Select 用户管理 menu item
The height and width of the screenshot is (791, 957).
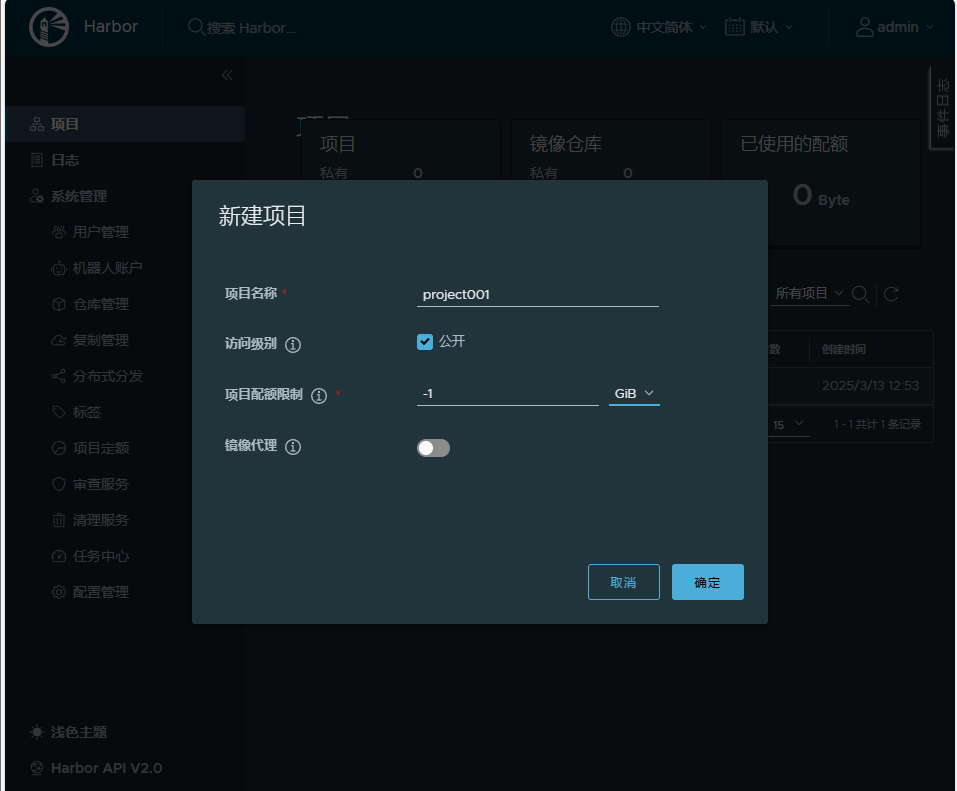(x=101, y=232)
